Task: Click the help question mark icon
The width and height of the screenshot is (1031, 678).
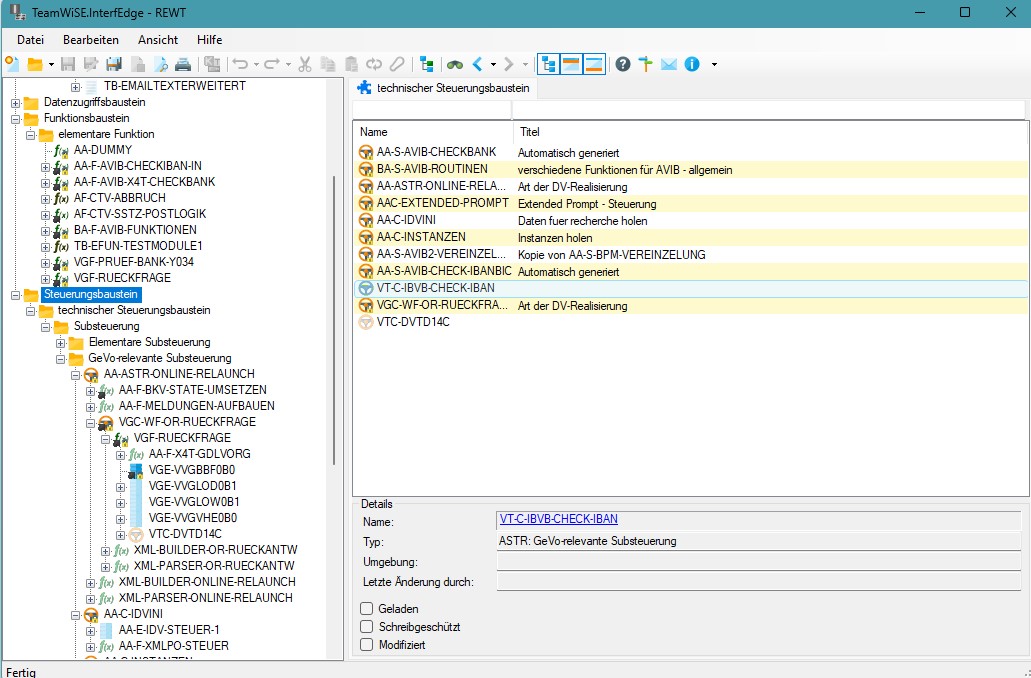Action: coord(623,64)
